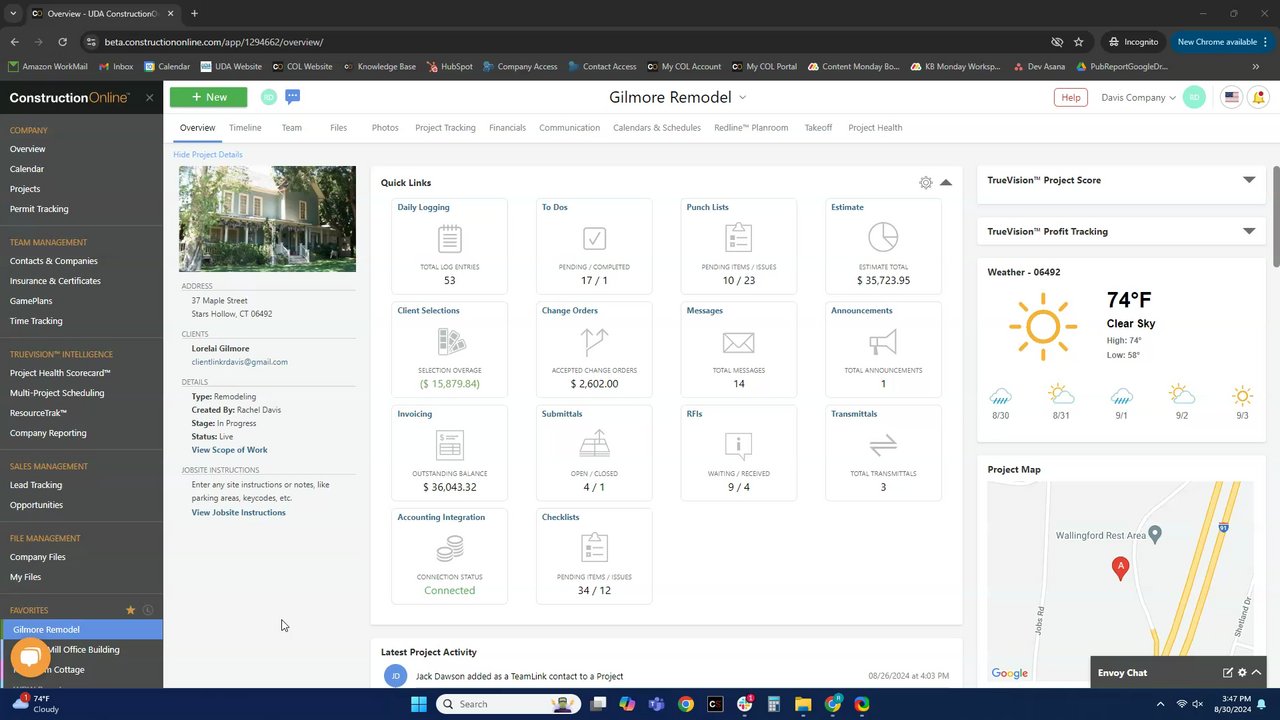The width and height of the screenshot is (1280, 720).
Task: Click the Announcements megaphone icon
Action: [883, 342]
